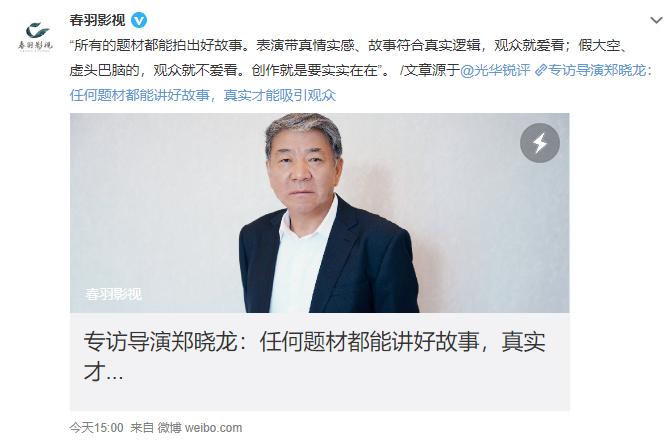Screen dimensions: 670x445
Task: Click the blue verified V badge
Action: [x=139, y=20]
